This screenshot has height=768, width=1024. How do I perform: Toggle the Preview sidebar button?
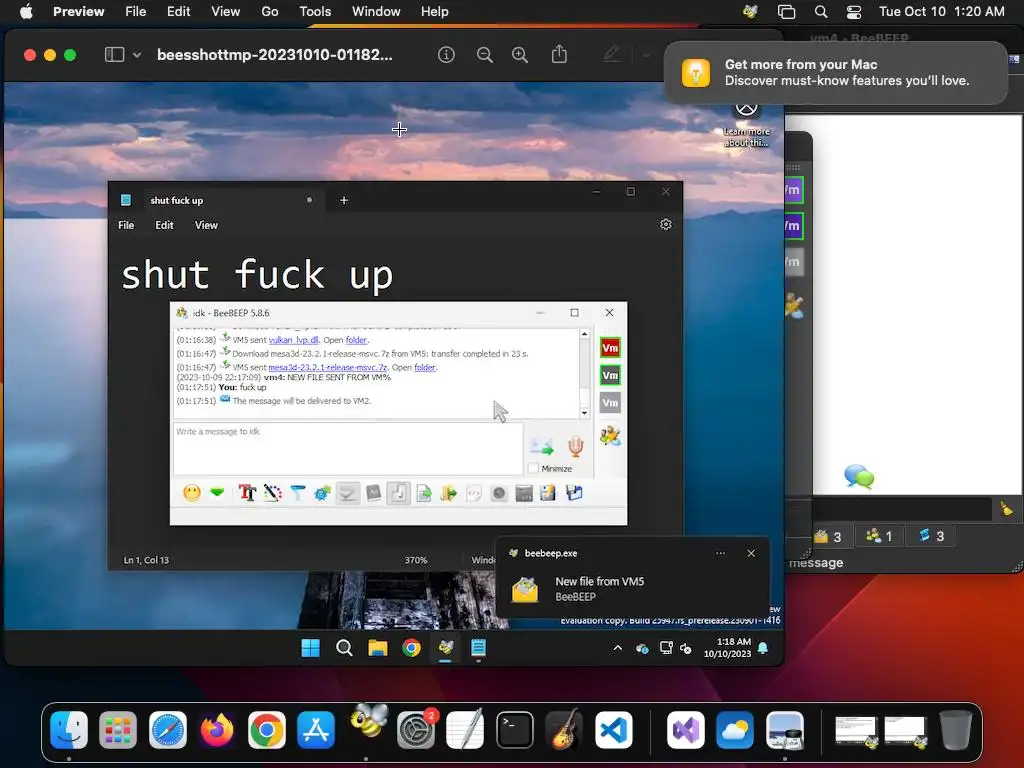click(x=114, y=55)
